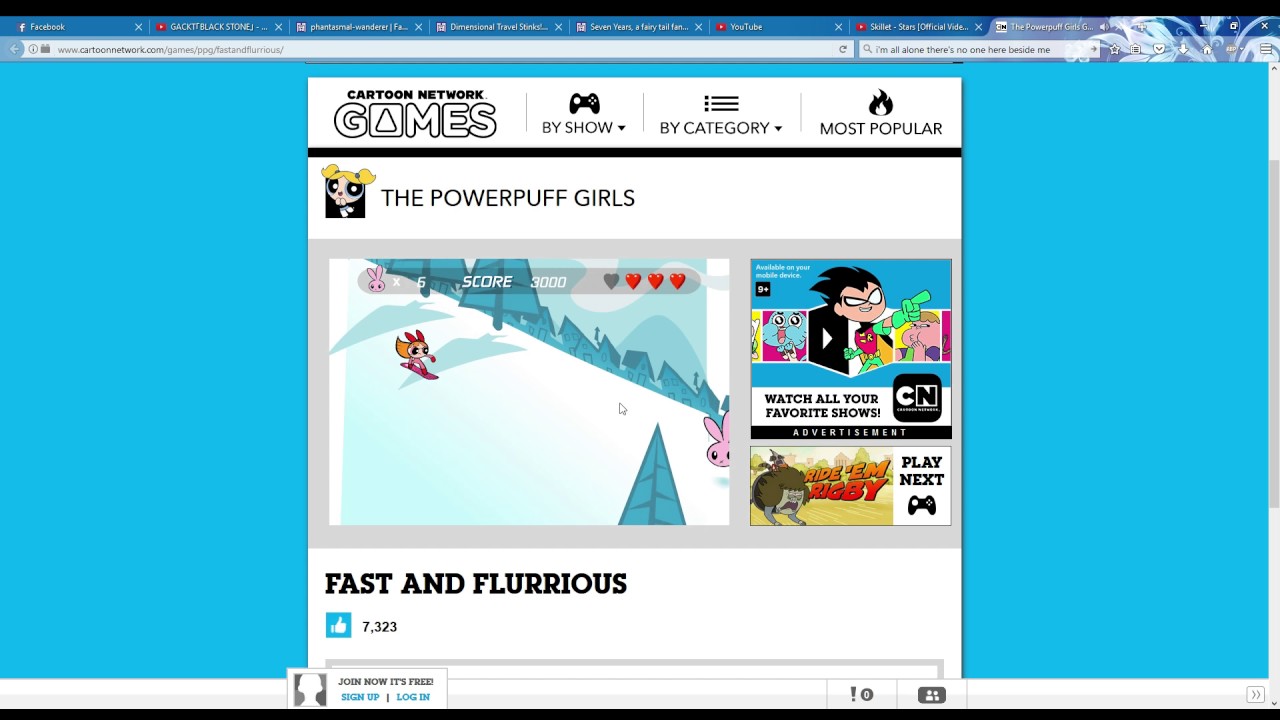1280x720 pixels.
Task: Click the Pocket save icon
Action: pyautogui.click(x=1160, y=49)
